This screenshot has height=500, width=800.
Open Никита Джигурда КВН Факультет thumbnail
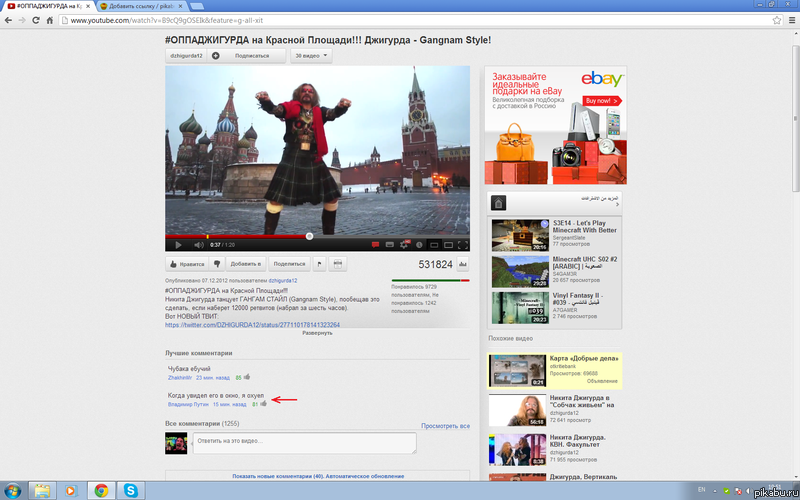coord(517,449)
